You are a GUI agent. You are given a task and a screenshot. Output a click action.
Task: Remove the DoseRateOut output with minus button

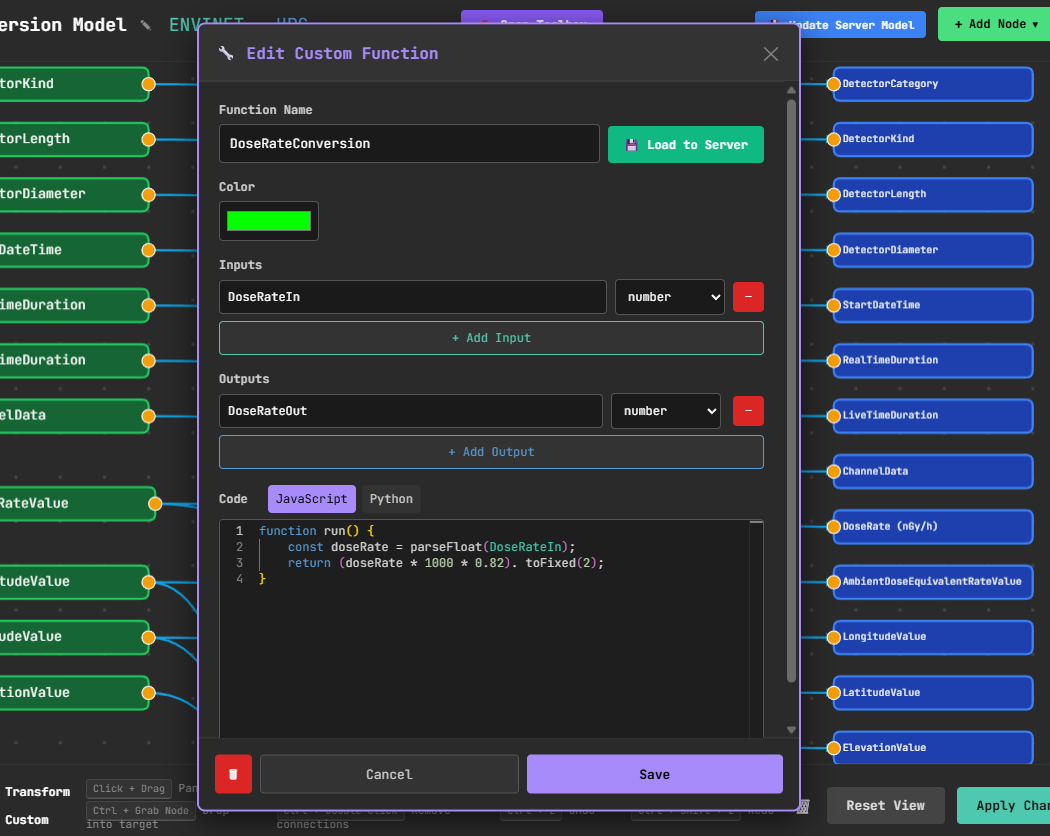point(748,411)
